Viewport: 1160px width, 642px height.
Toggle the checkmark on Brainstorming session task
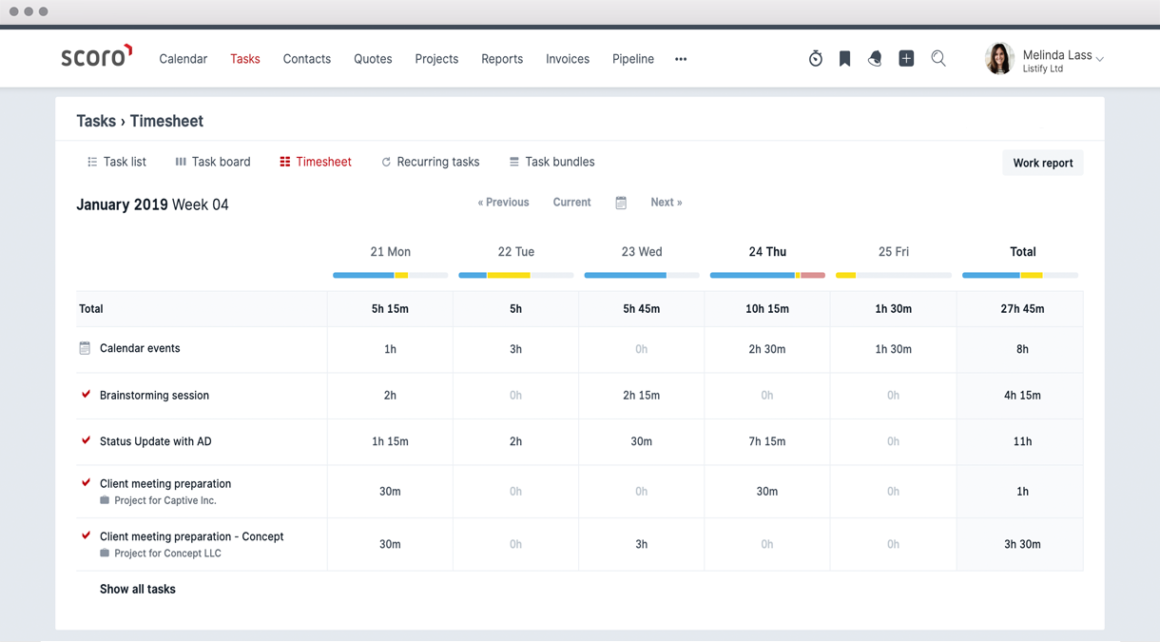85,394
